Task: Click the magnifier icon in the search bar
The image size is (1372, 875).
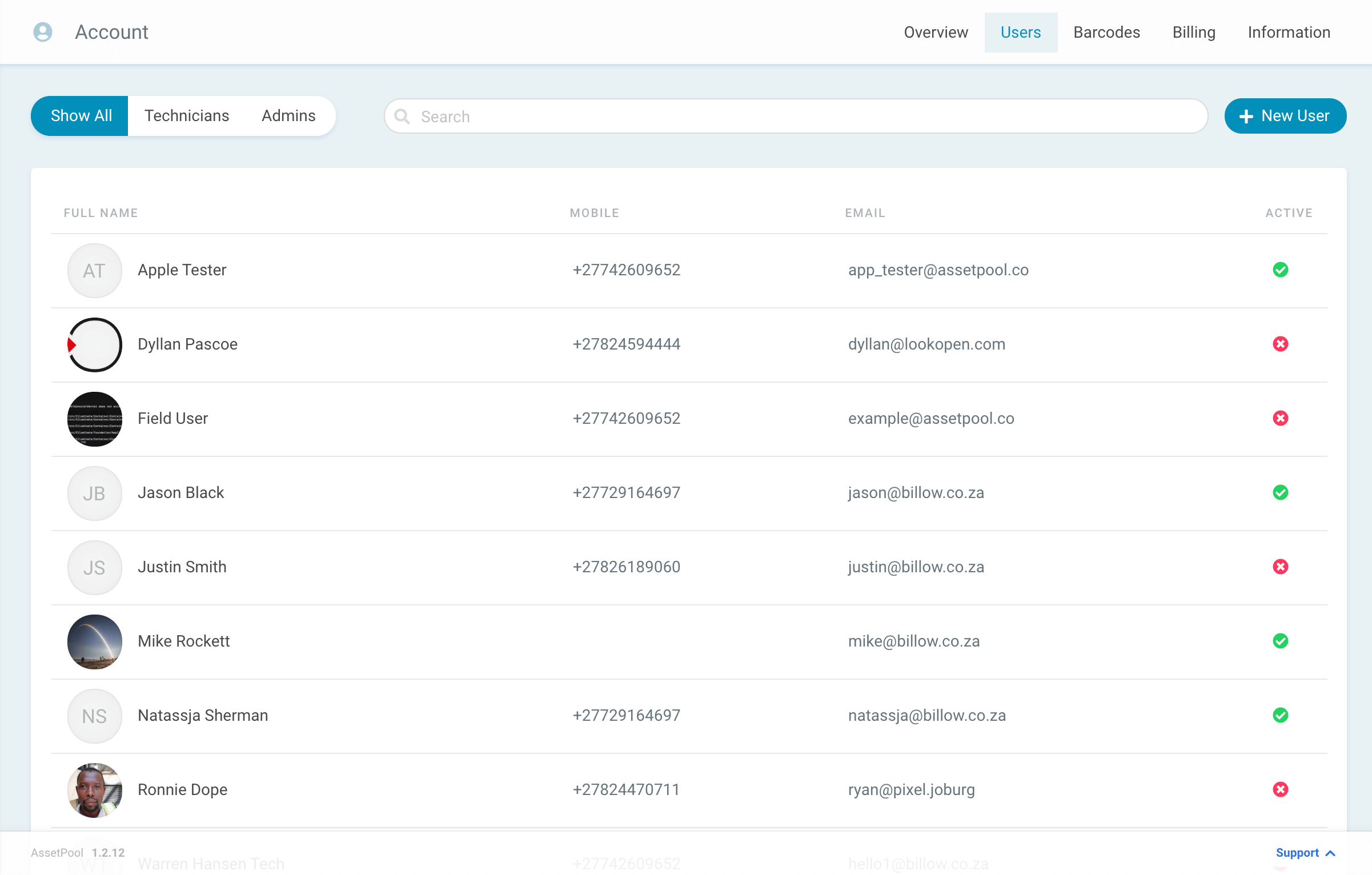Action: click(402, 116)
